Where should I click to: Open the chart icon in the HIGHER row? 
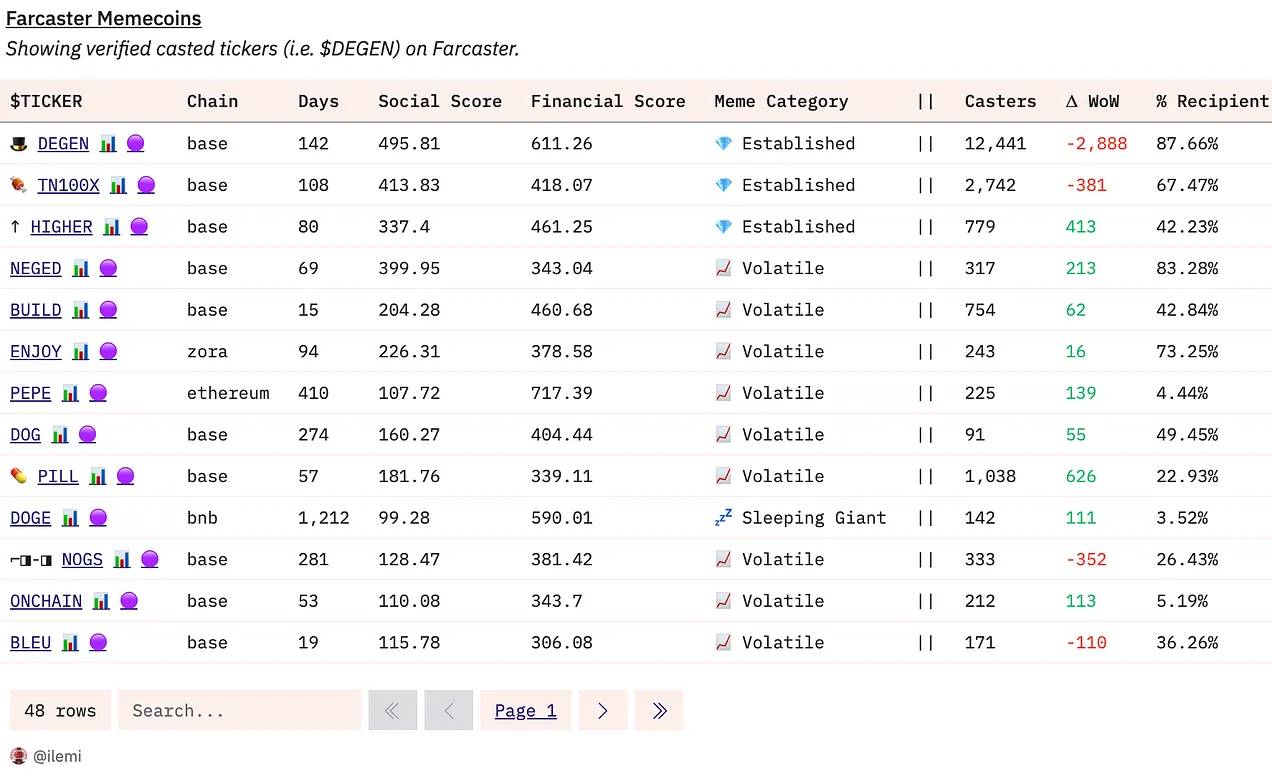tap(112, 227)
